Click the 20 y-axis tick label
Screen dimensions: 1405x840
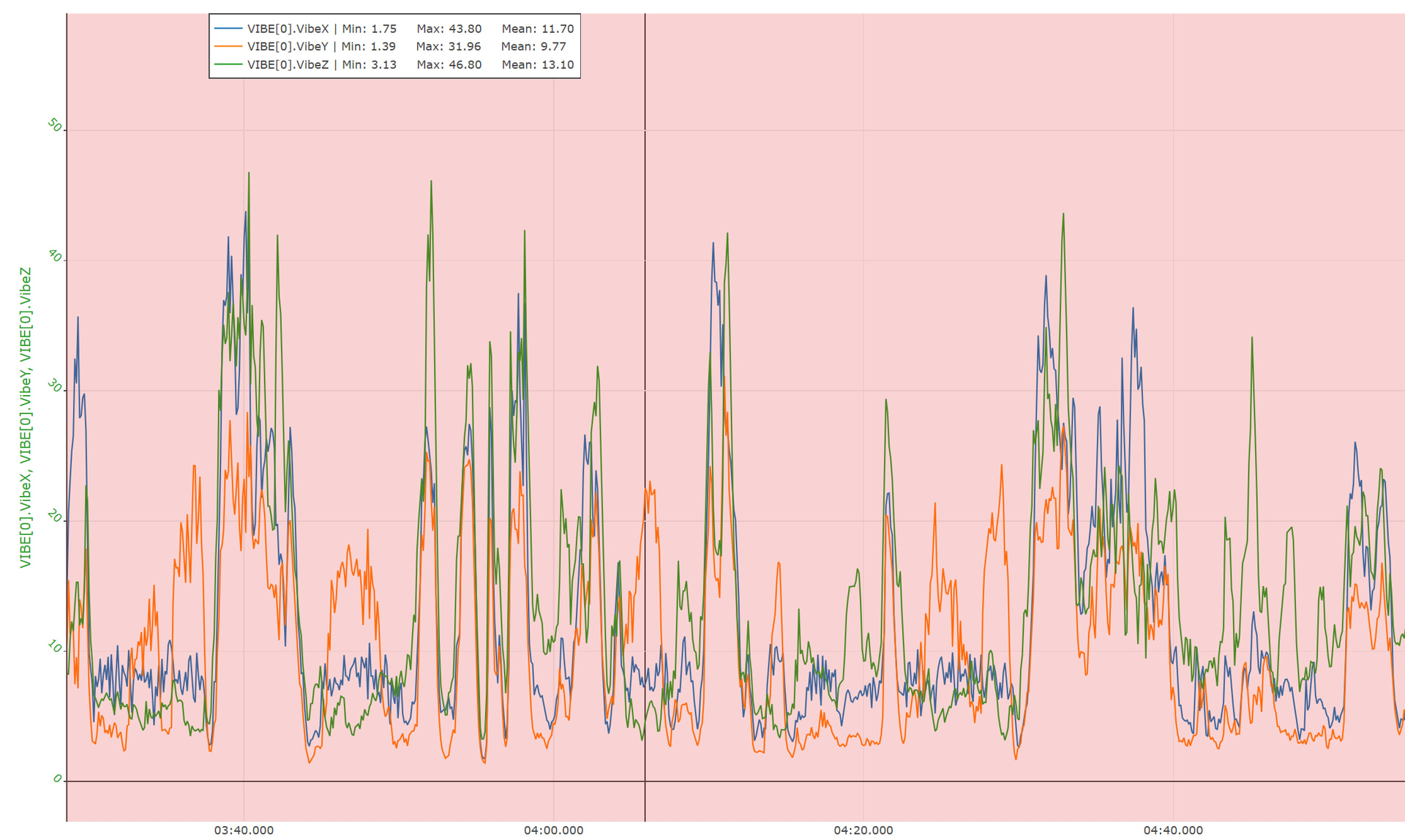pyautogui.click(x=54, y=516)
